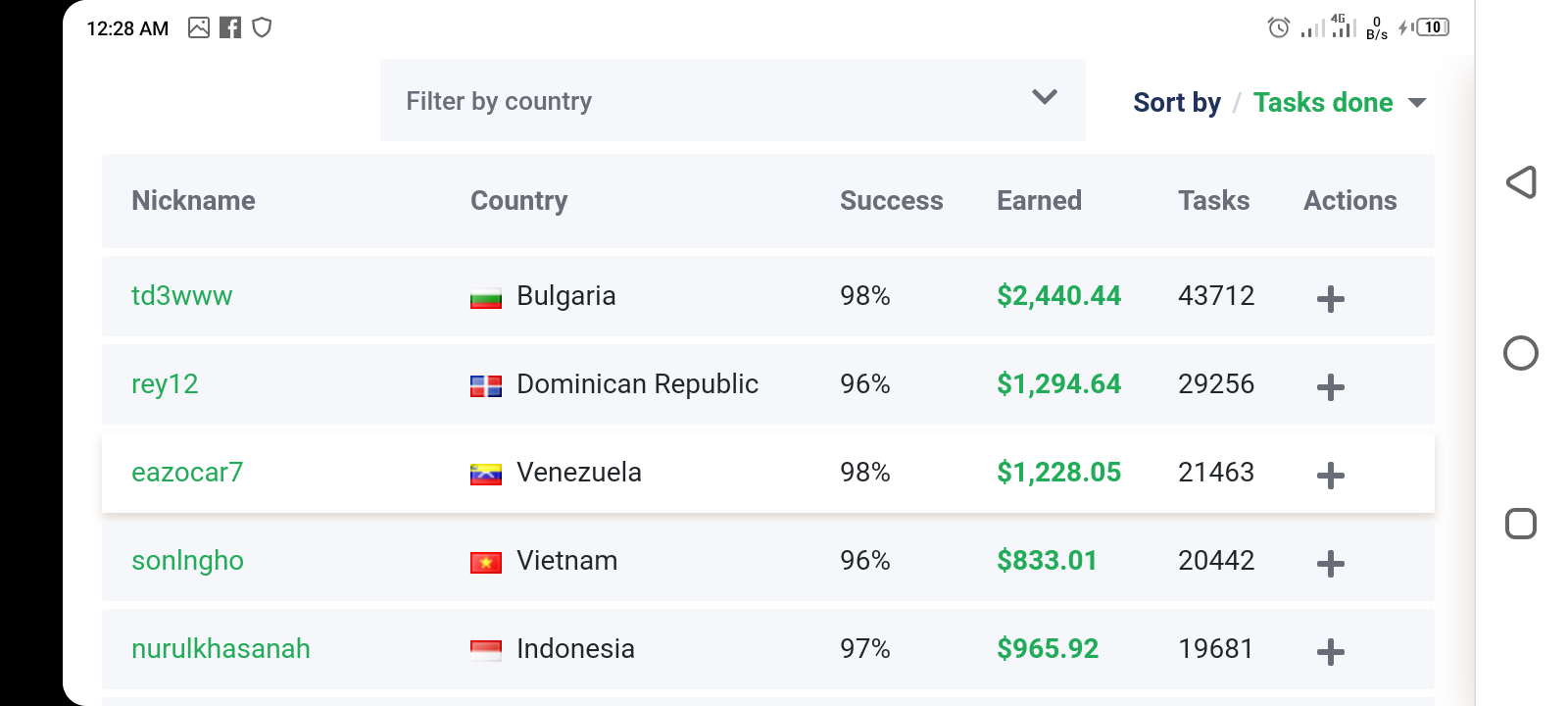Image resolution: width=1568 pixels, height=706 pixels.
Task: Expand actions plus icon for td3www
Action: [1330, 299]
